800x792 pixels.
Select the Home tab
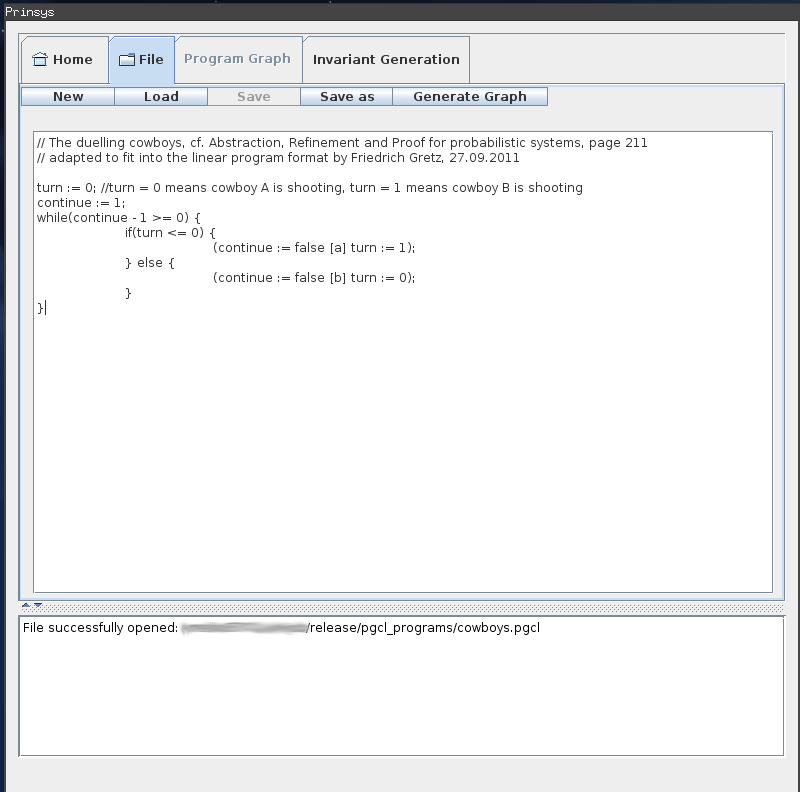point(64,59)
